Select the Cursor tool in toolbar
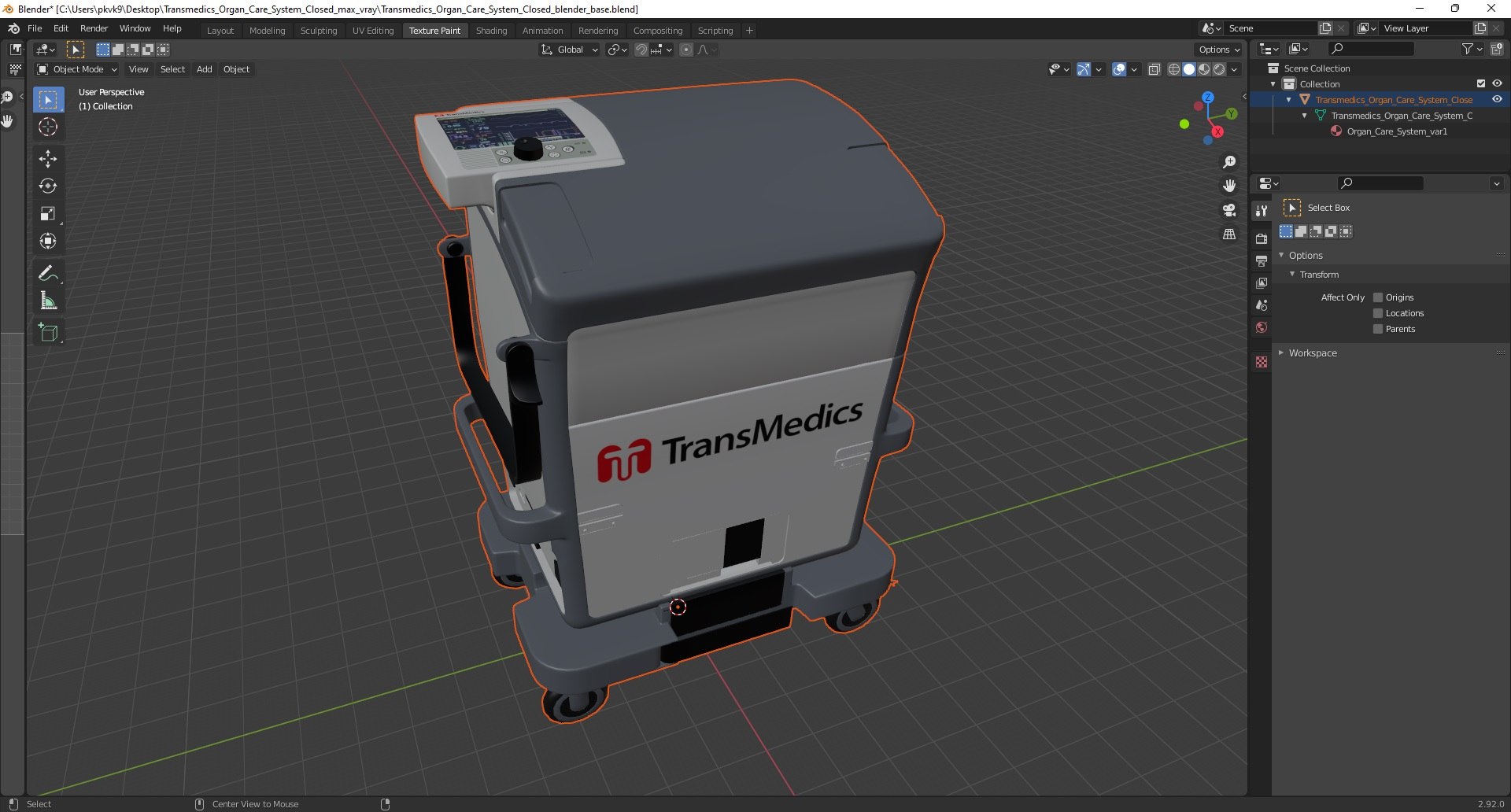1511x812 pixels. click(48, 127)
